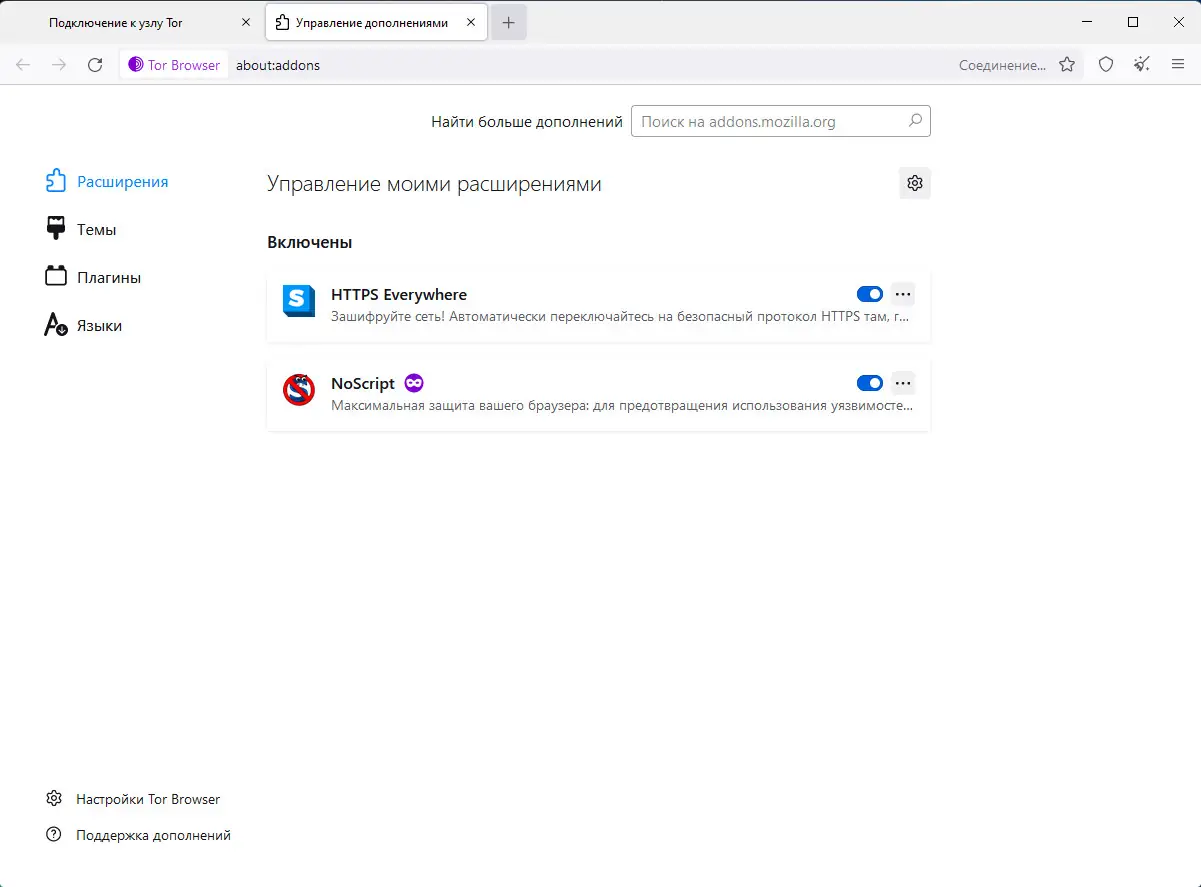The height and width of the screenshot is (887, 1201).
Task: Open a new tab with the plus button
Action: click(x=509, y=23)
